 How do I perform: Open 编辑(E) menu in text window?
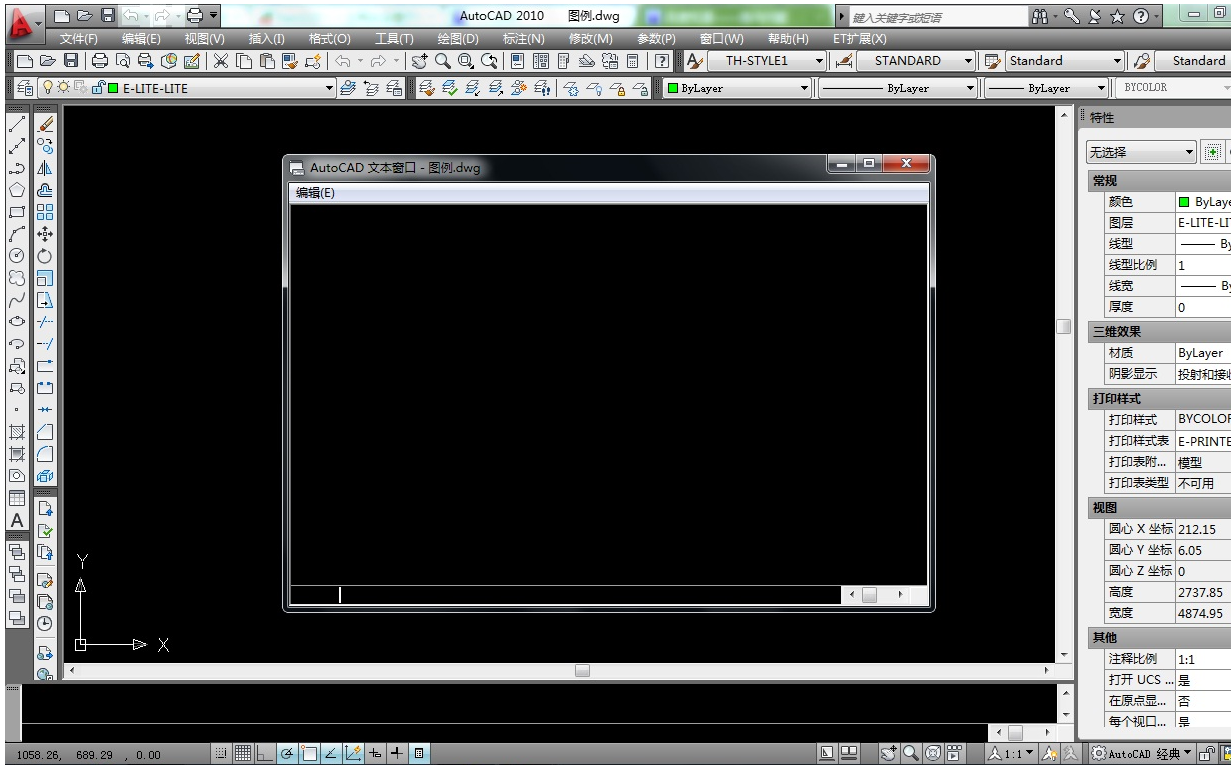click(x=315, y=193)
